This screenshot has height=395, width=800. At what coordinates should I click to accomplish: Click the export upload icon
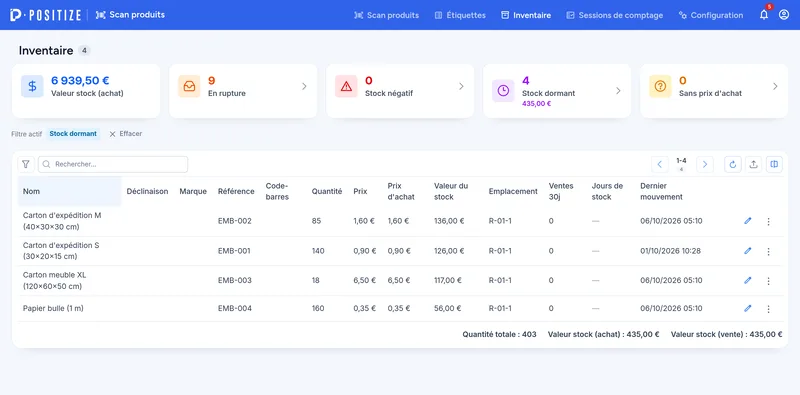(753, 164)
